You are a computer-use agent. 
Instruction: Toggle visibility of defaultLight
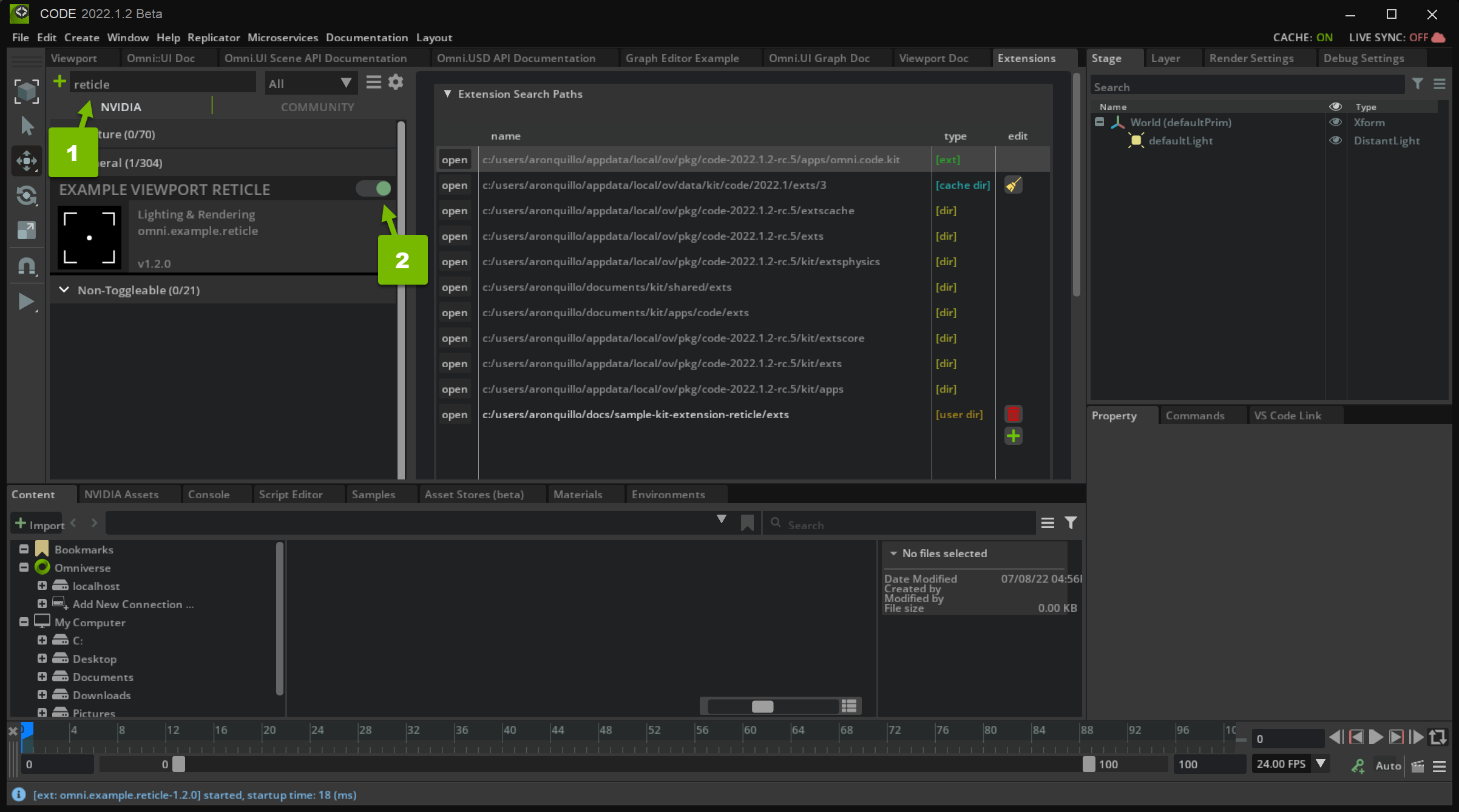(1335, 141)
